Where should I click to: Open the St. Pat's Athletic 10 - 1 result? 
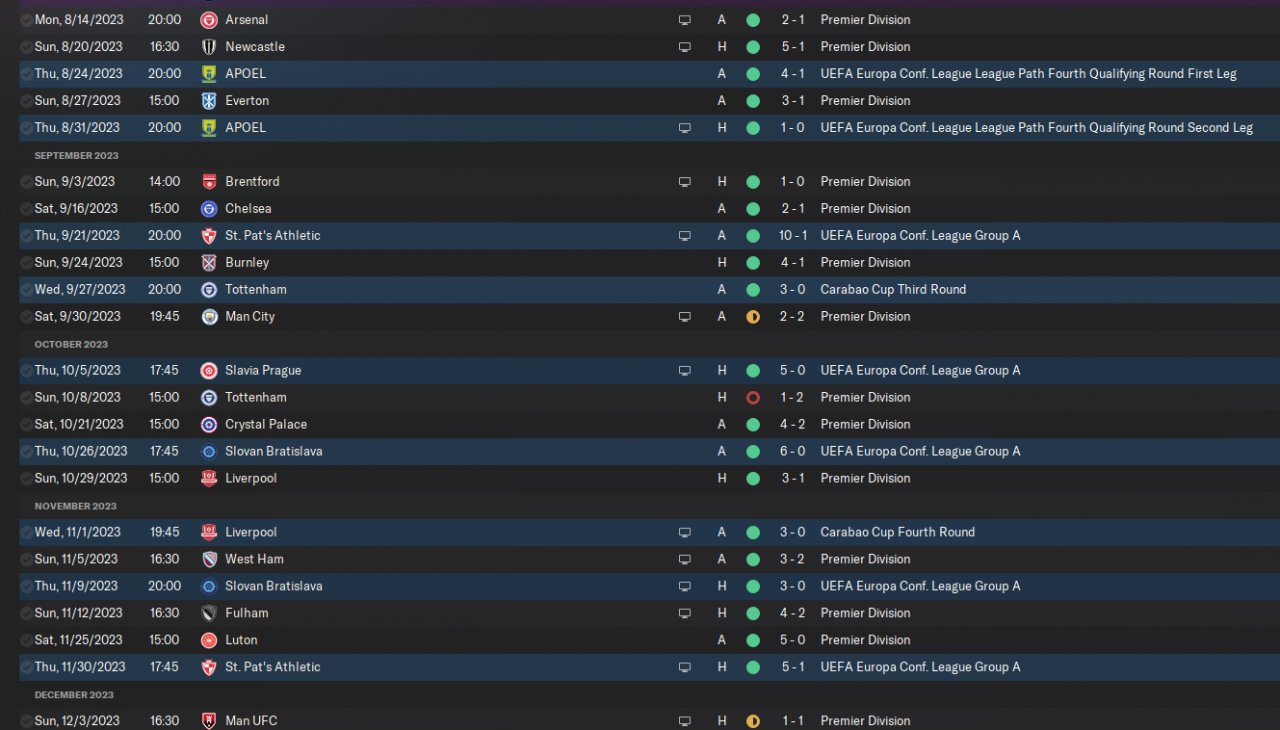[792, 236]
